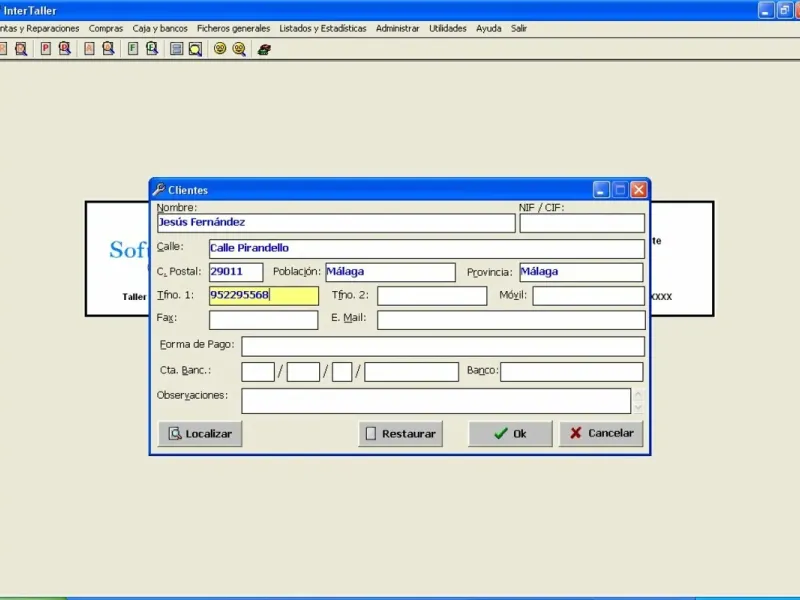Click the Observaciones scrollbar down arrow

(x=638, y=408)
